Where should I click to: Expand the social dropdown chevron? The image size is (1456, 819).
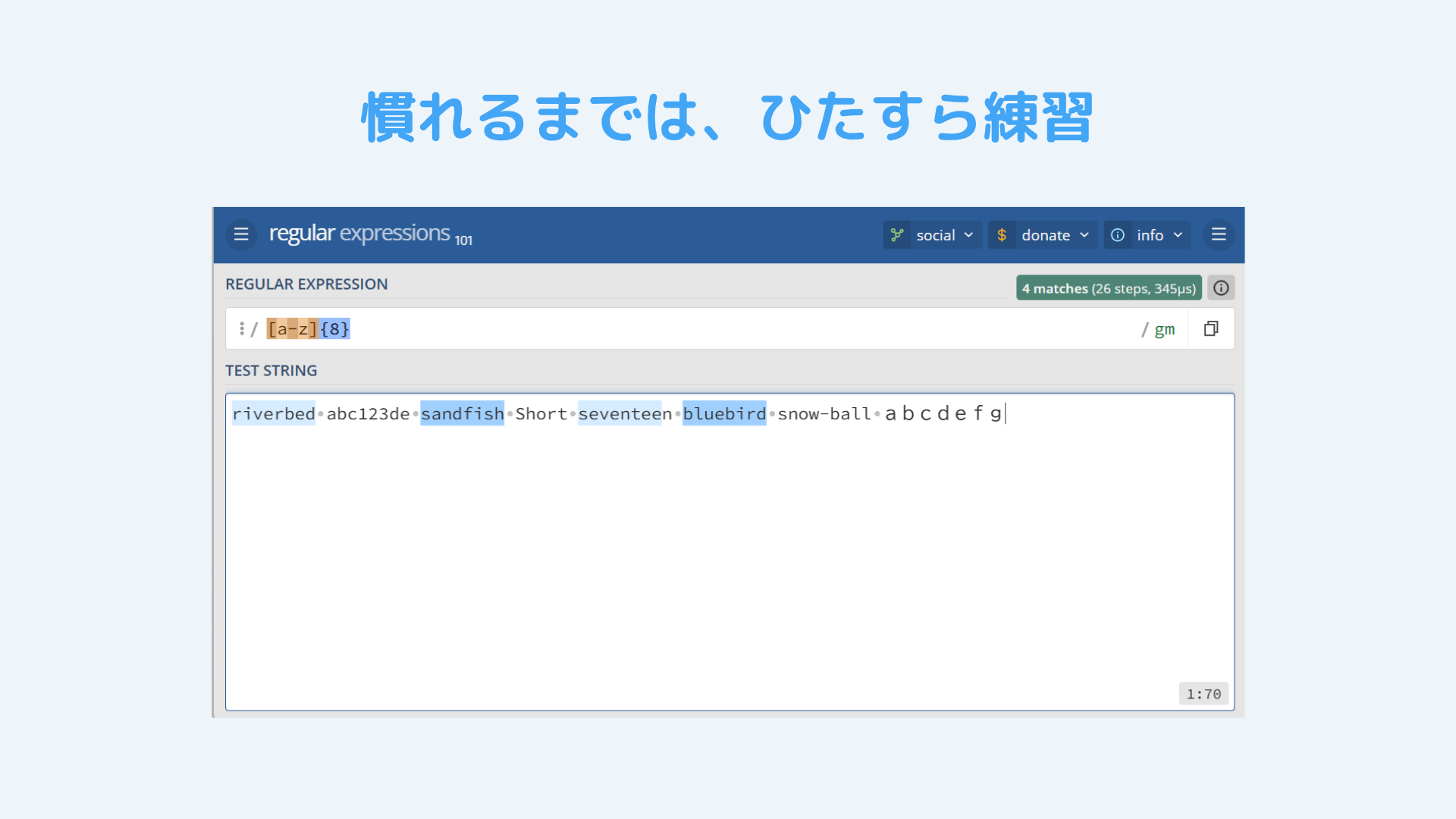pos(968,235)
